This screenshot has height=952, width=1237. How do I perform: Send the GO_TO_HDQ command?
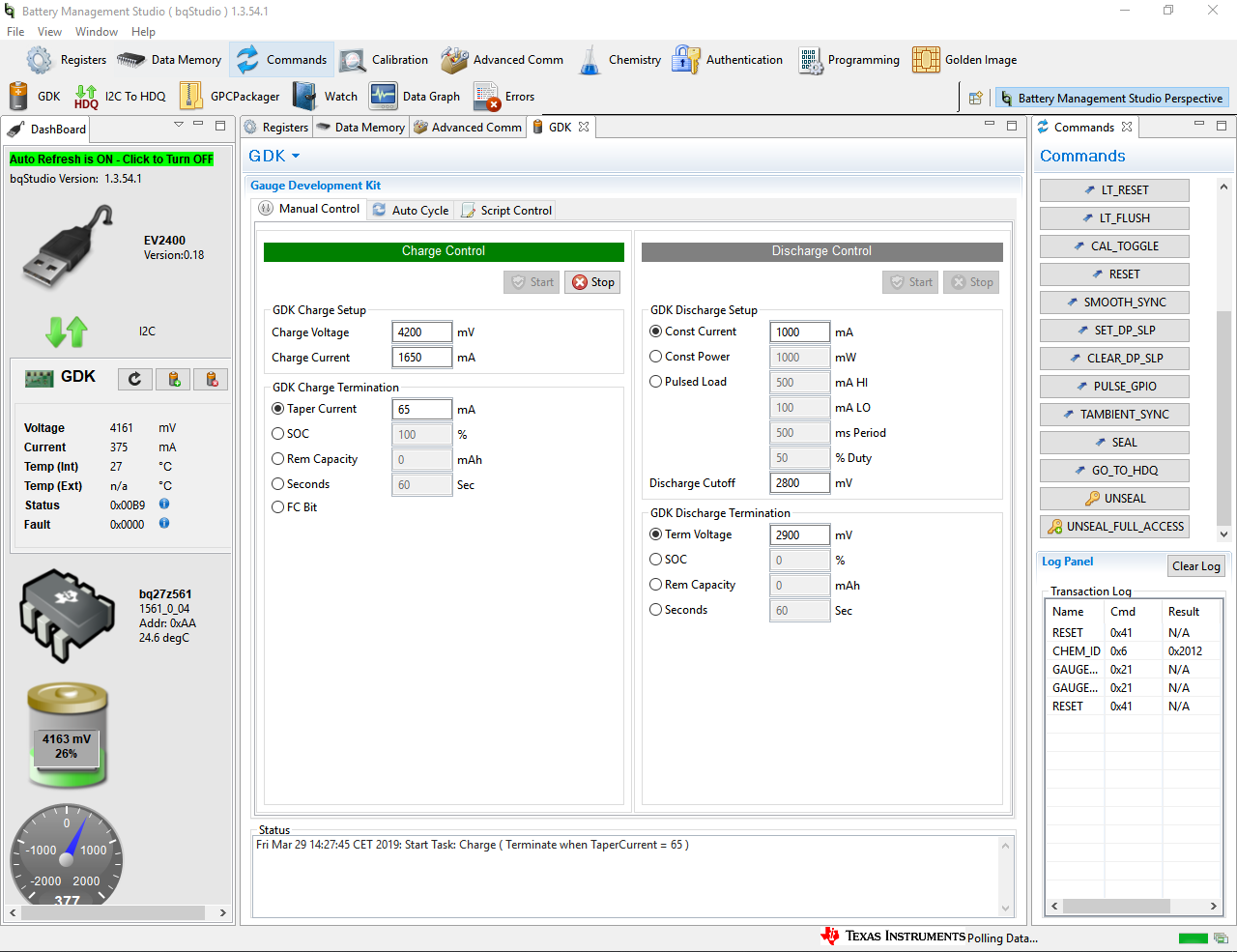point(1114,471)
